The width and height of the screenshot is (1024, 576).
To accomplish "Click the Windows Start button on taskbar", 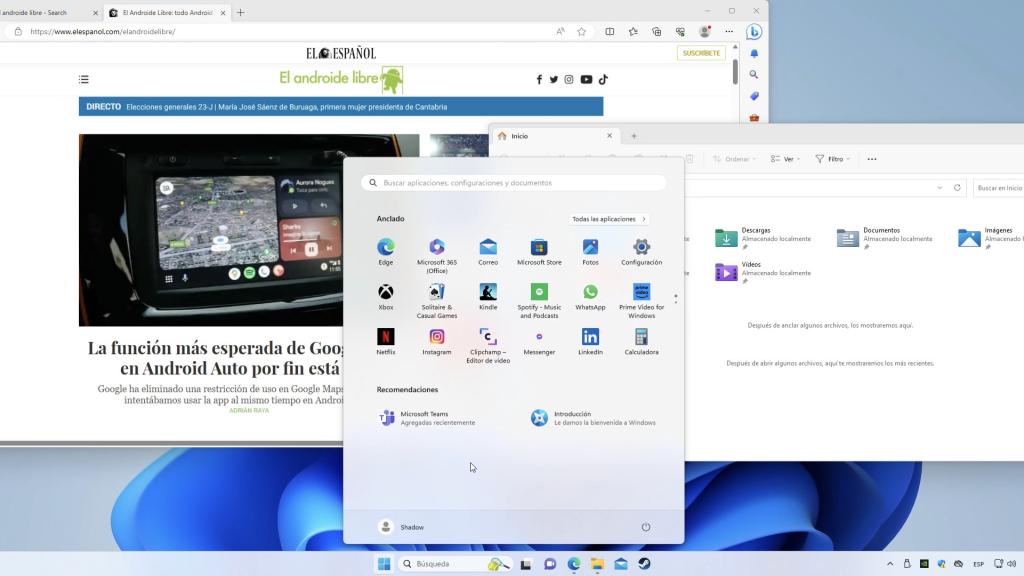I will pyautogui.click(x=383, y=564).
